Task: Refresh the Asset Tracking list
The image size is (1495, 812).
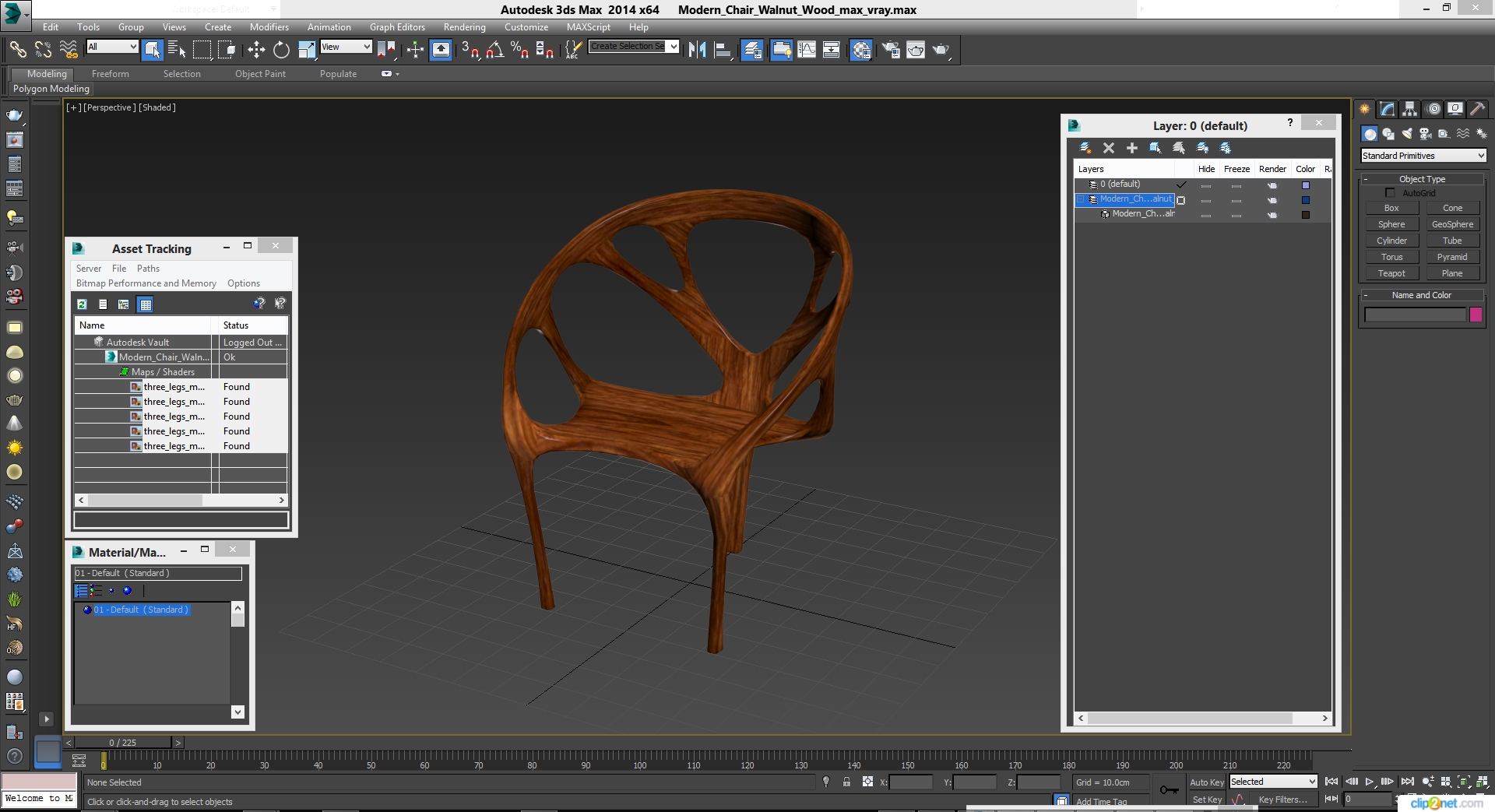Action: point(82,304)
